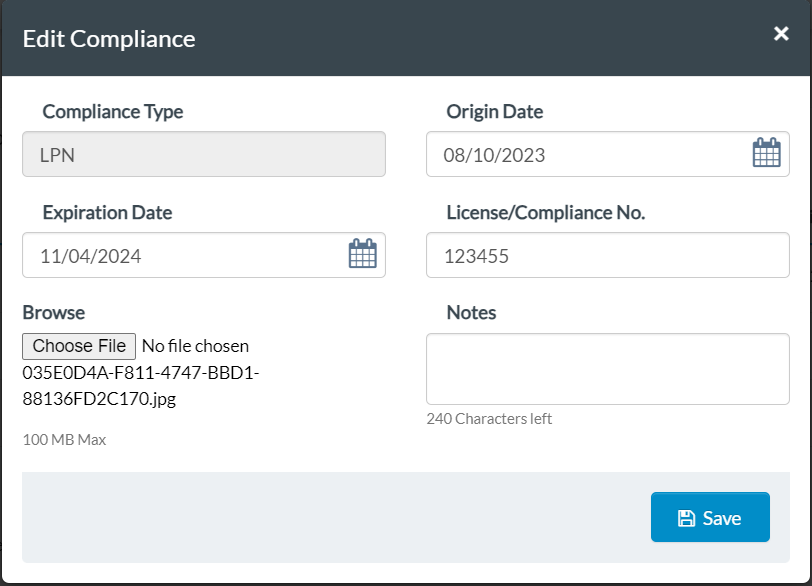Click the calendar icon beside 08/10/2023
812x586 pixels.
[766, 152]
